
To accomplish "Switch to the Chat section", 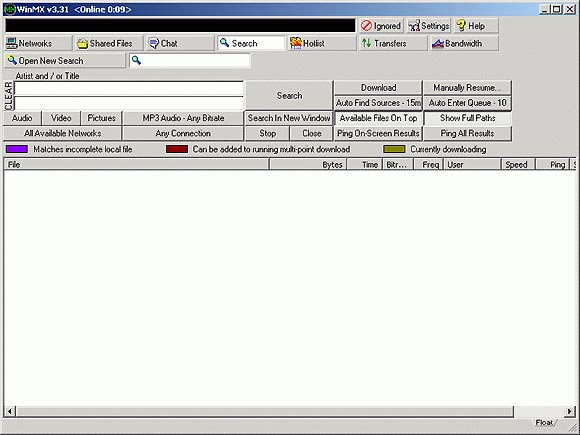I will [x=180, y=43].
